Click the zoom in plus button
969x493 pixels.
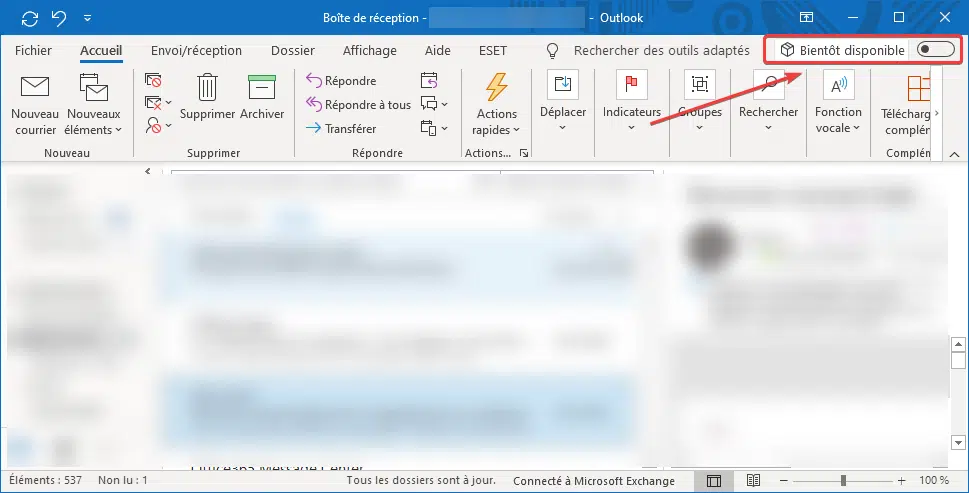tap(902, 481)
